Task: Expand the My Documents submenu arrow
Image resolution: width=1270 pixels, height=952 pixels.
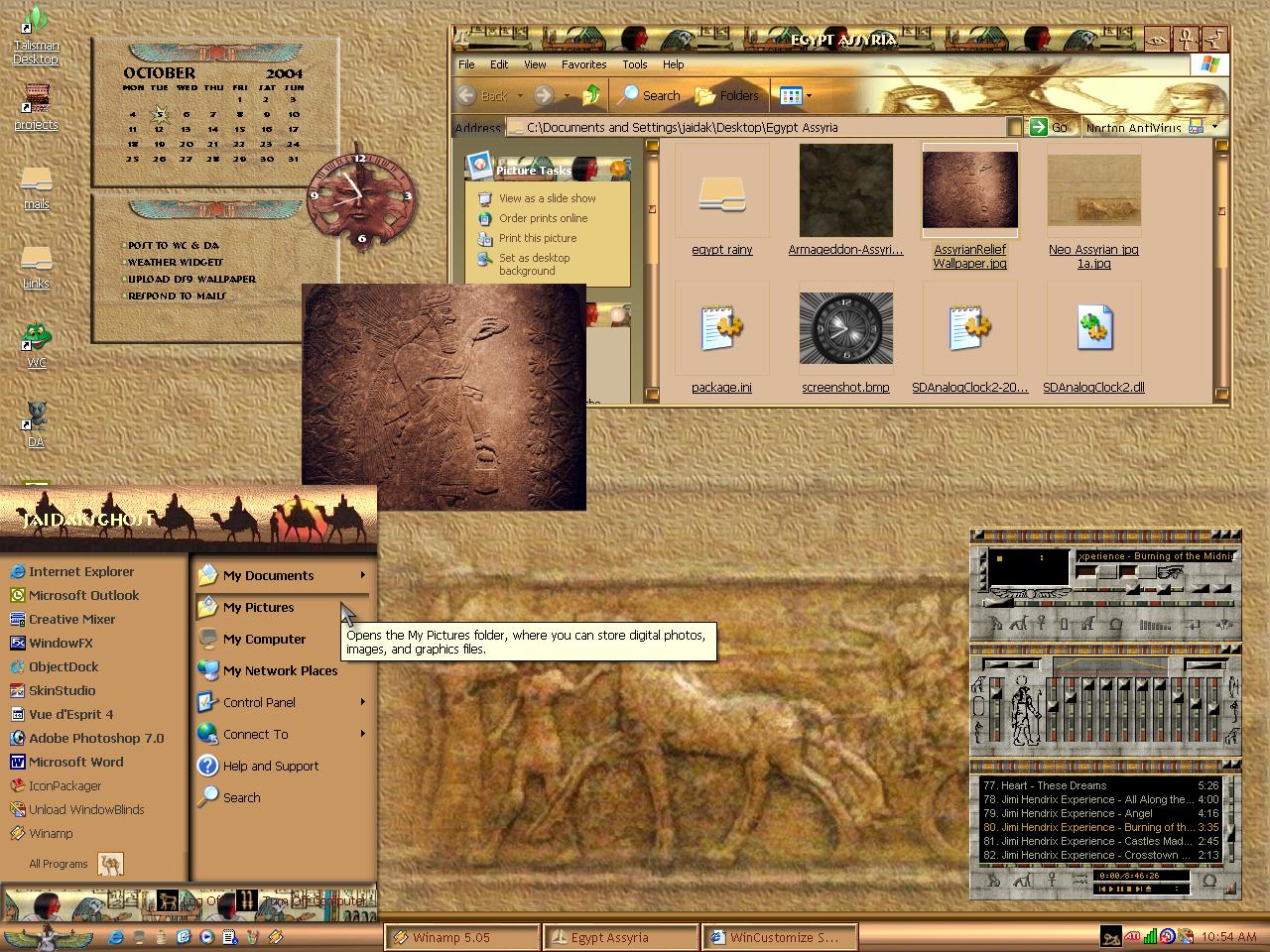Action: [x=362, y=575]
